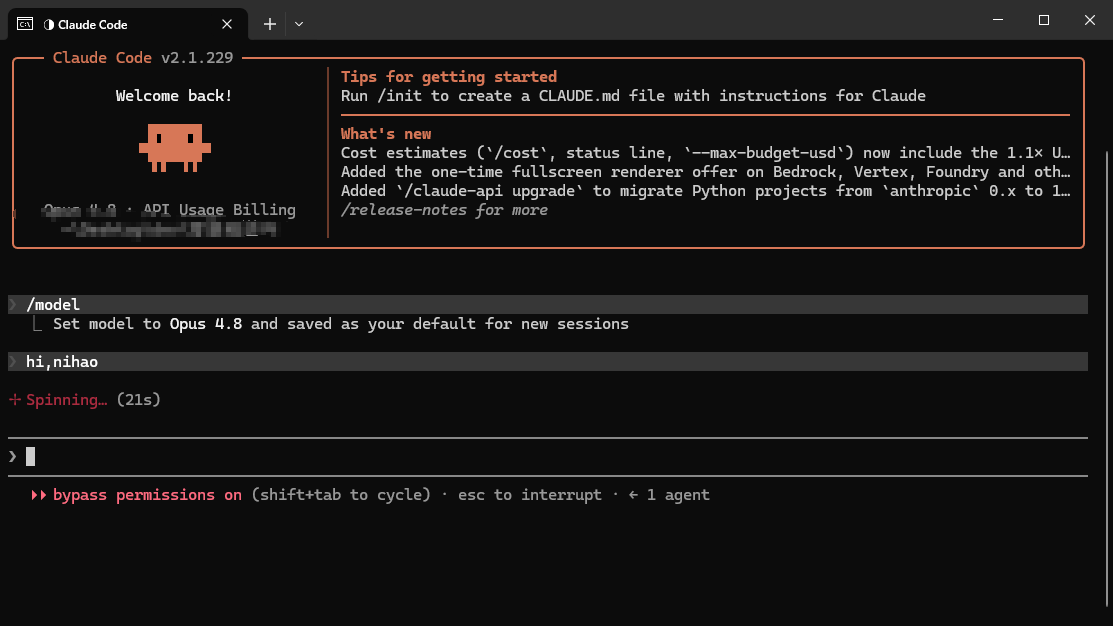Screen dimensions: 1113x626
Task: Click 'Run /init to create' tip line
Action: tap(633, 96)
